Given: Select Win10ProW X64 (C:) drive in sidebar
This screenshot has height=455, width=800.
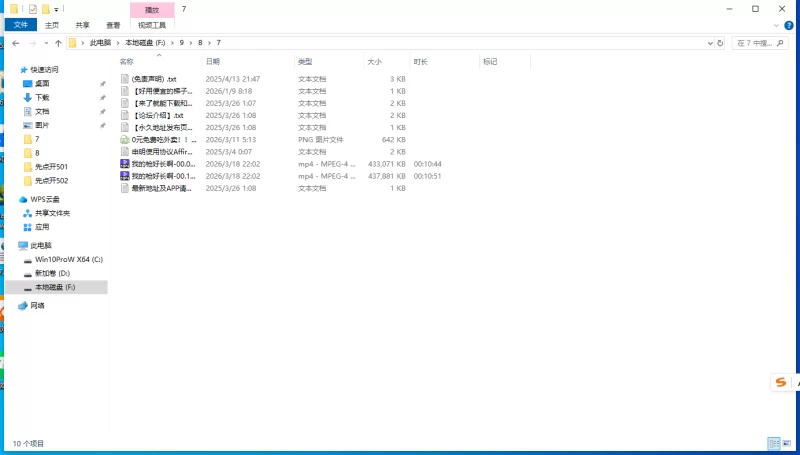Looking at the screenshot, I should tap(69, 259).
